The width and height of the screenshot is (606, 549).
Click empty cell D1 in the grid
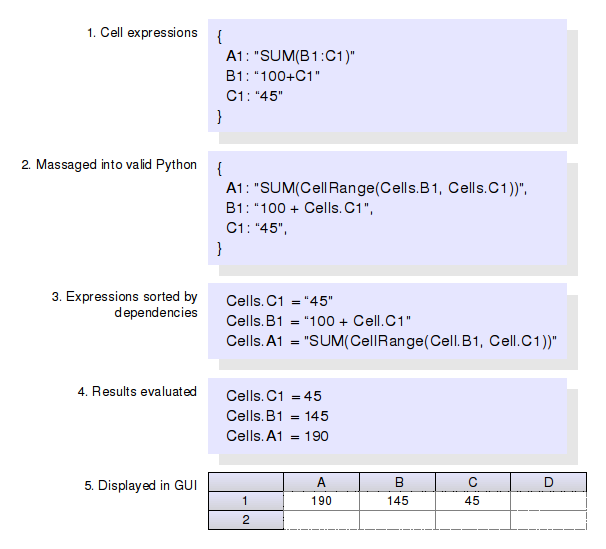pyautogui.click(x=548, y=501)
